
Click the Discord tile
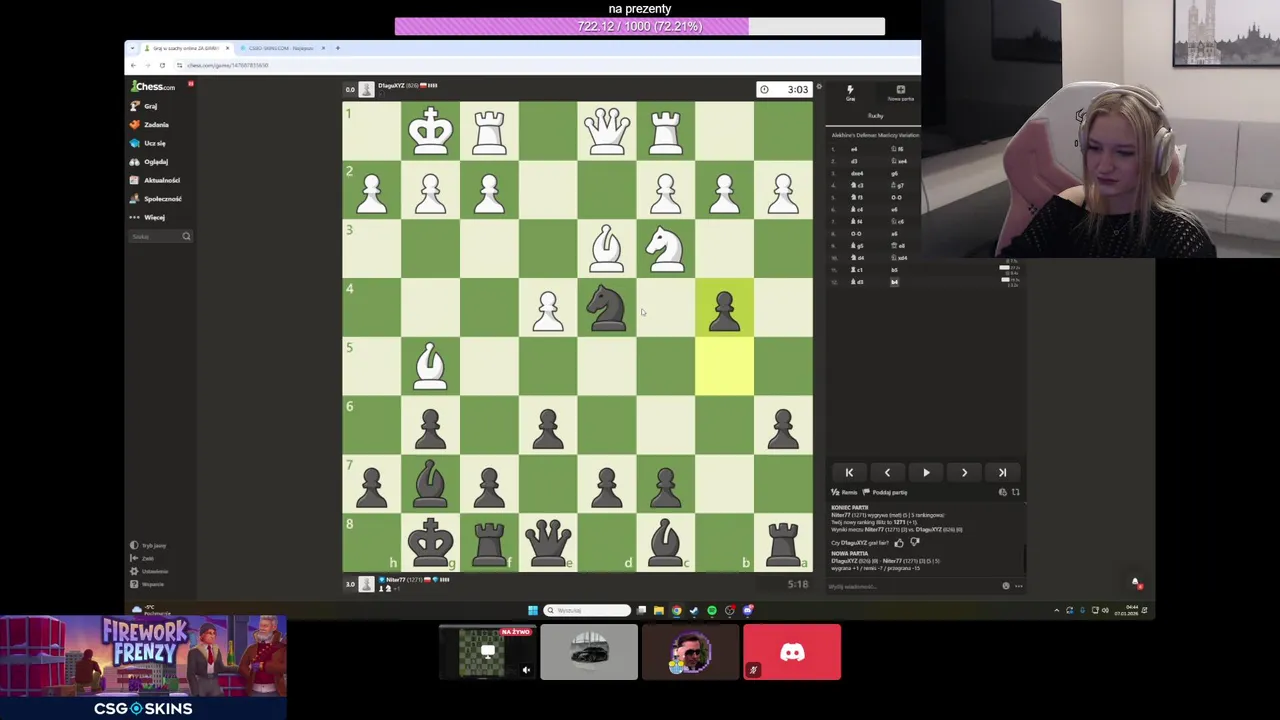pyautogui.click(x=792, y=652)
